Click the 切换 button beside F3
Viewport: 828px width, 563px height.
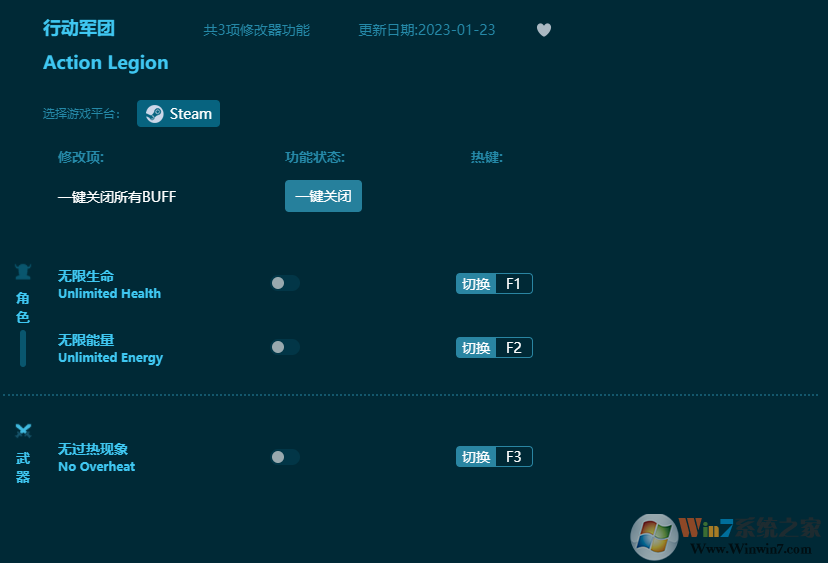point(476,457)
